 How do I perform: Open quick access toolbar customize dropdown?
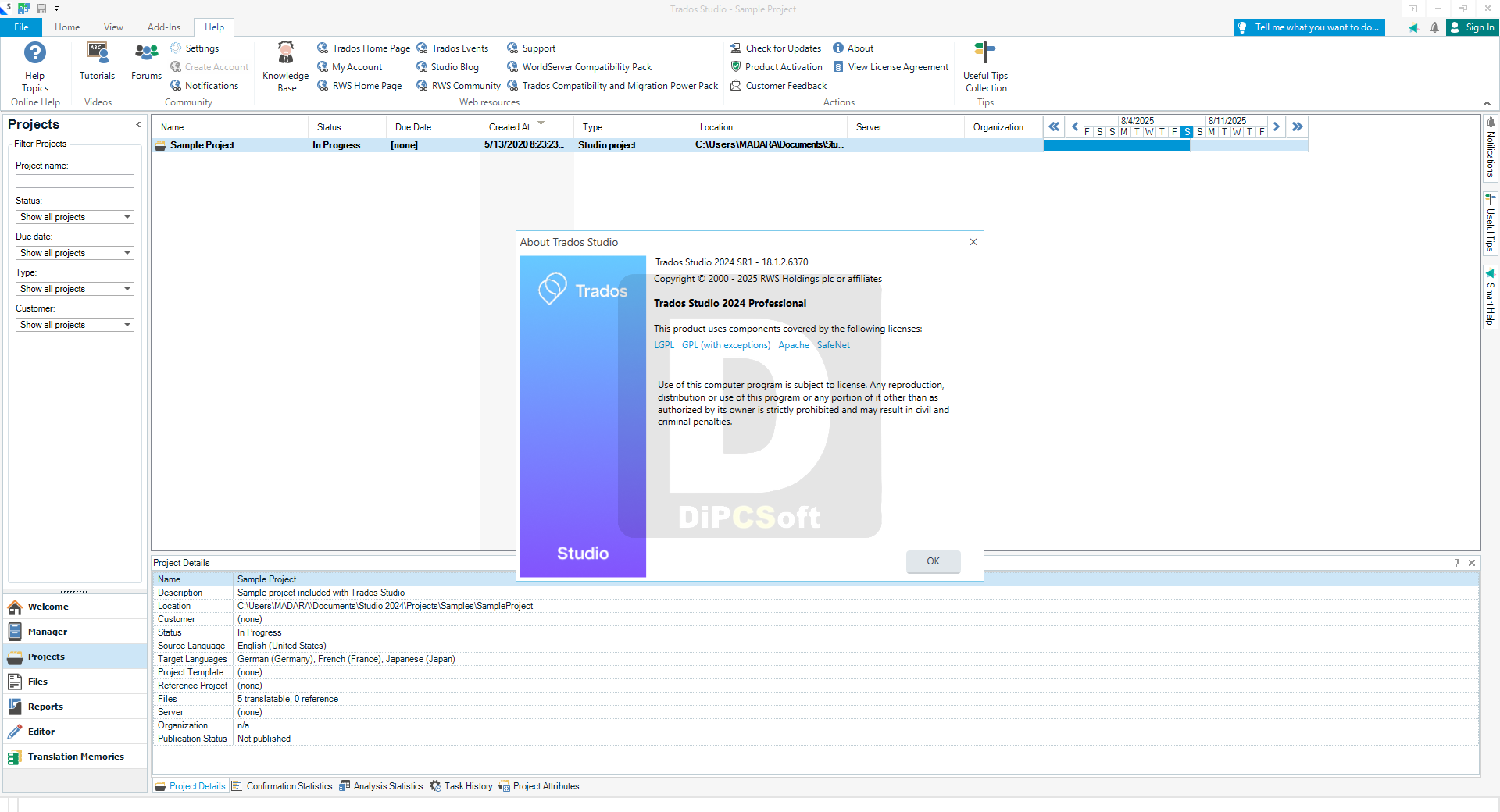coord(56,9)
